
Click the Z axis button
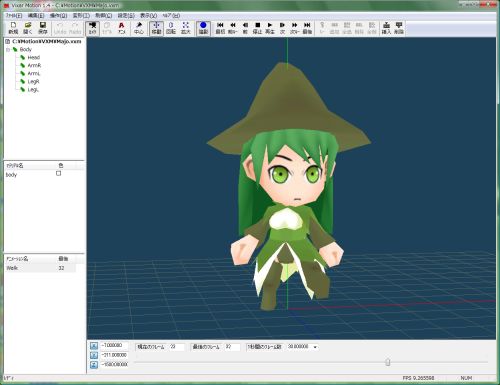(94, 365)
